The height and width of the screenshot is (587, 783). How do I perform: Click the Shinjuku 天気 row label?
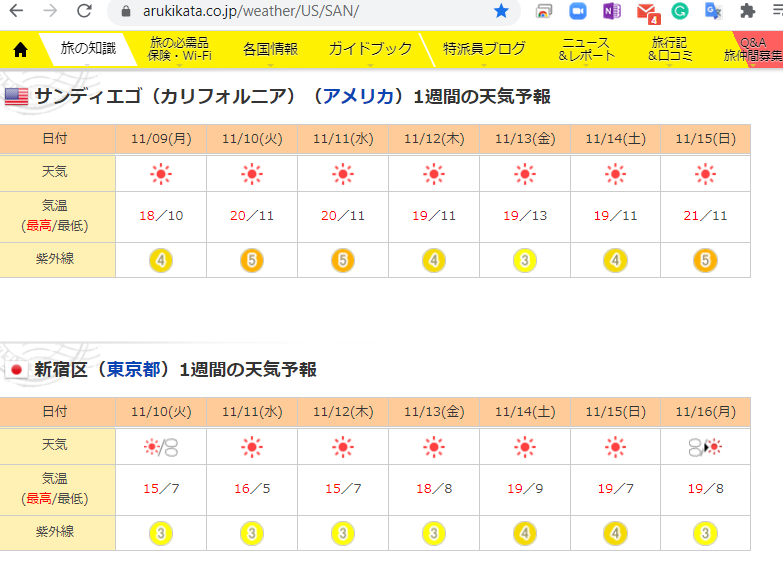point(54,445)
